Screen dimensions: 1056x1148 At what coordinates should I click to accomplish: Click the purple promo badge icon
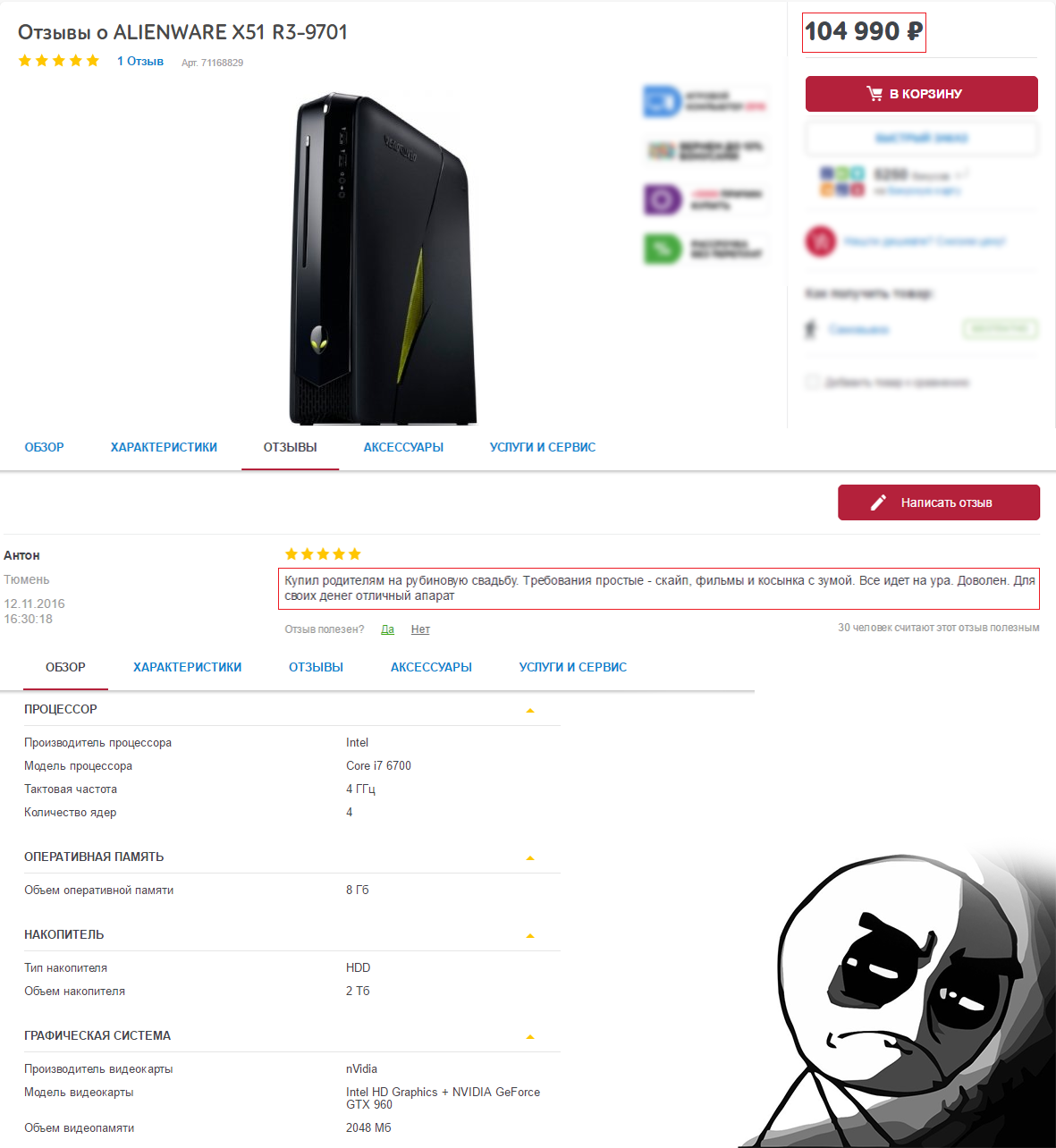tap(662, 199)
